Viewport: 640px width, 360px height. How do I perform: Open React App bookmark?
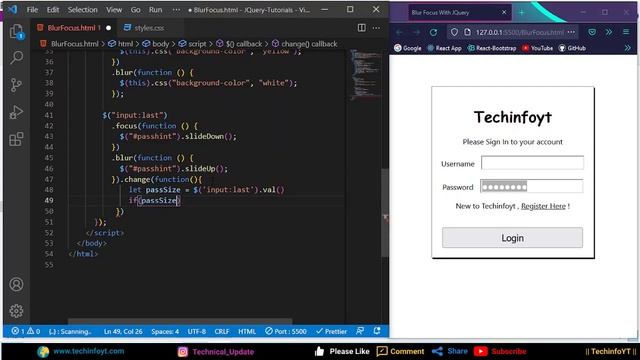pos(444,48)
